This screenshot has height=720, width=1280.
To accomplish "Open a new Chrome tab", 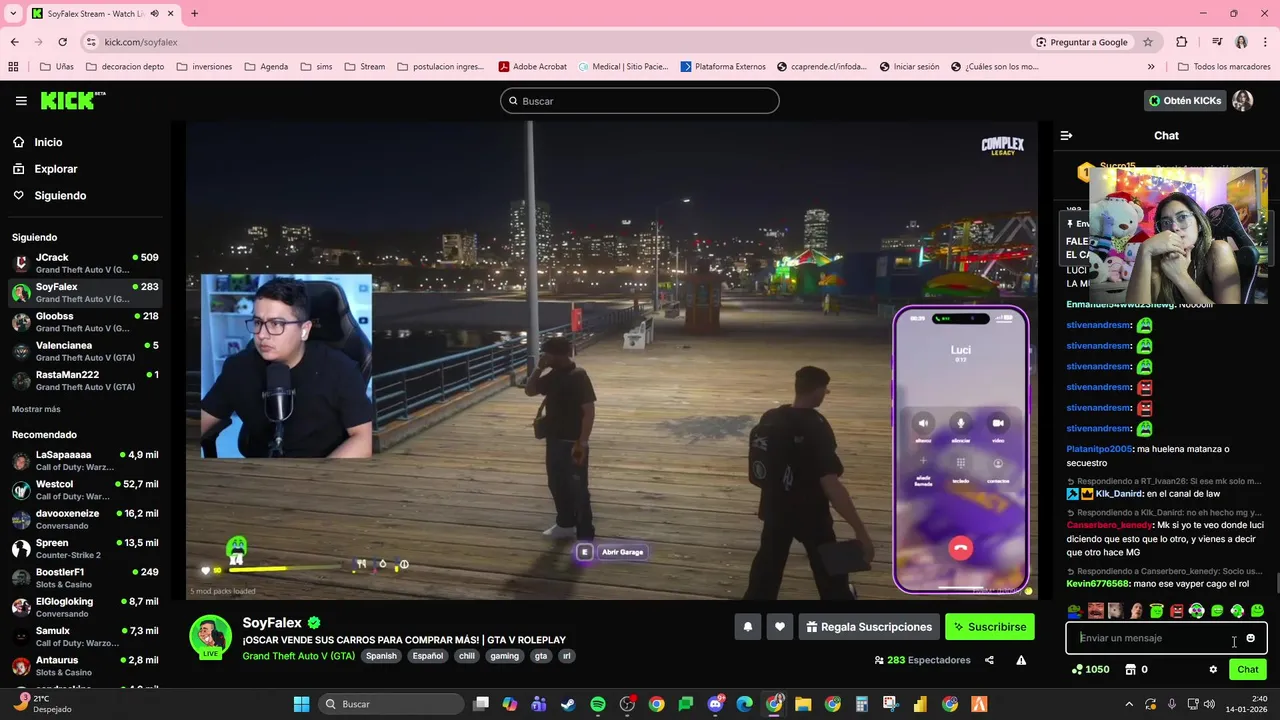I will 194,14.
